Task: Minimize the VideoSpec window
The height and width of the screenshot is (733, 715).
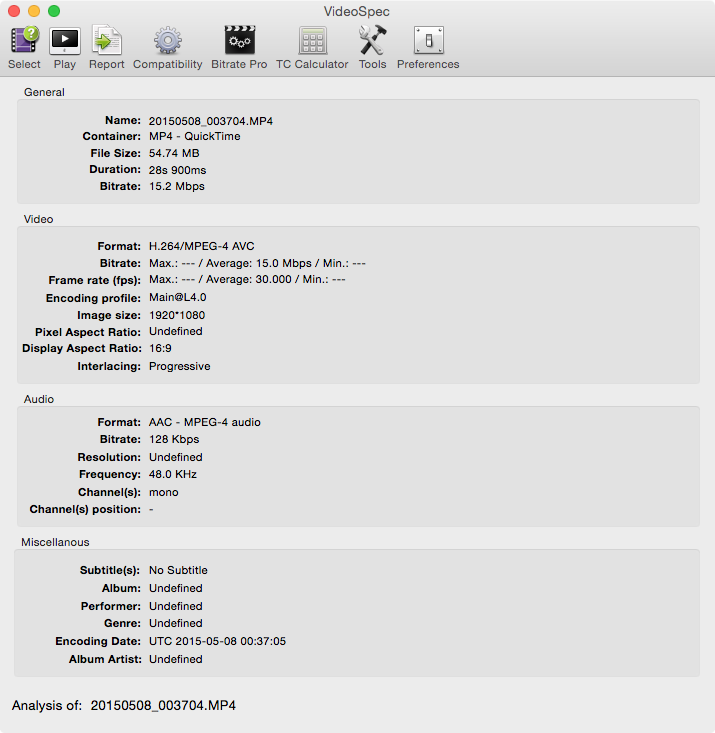Action: 34,11
